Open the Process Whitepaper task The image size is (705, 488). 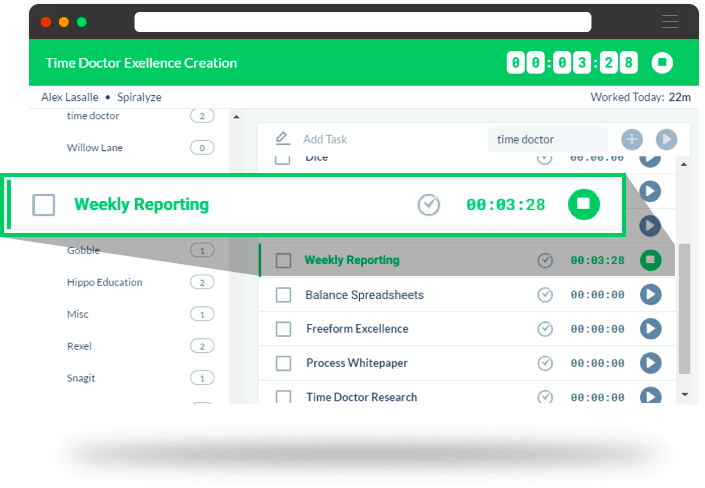click(x=357, y=363)
